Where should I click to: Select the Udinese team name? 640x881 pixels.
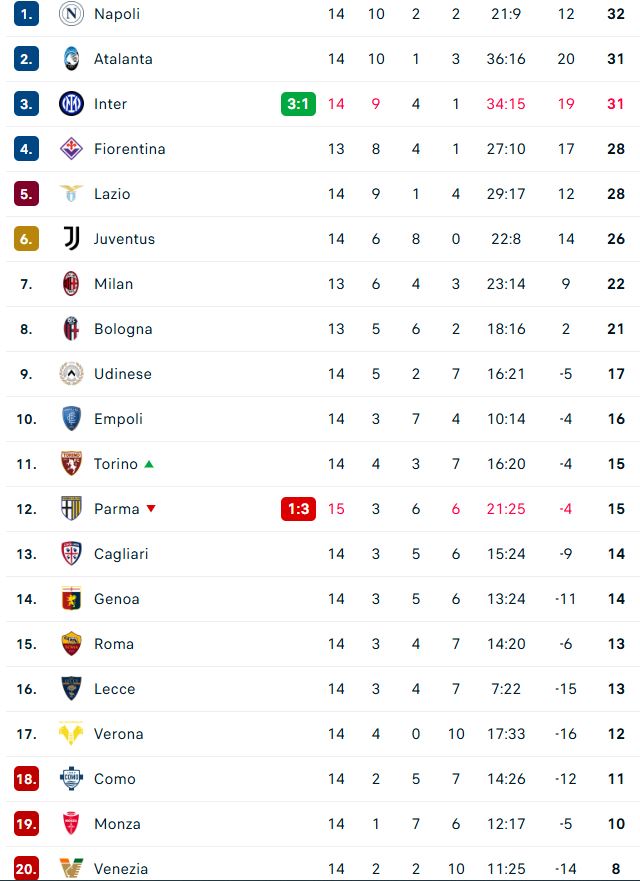(123, 374)
